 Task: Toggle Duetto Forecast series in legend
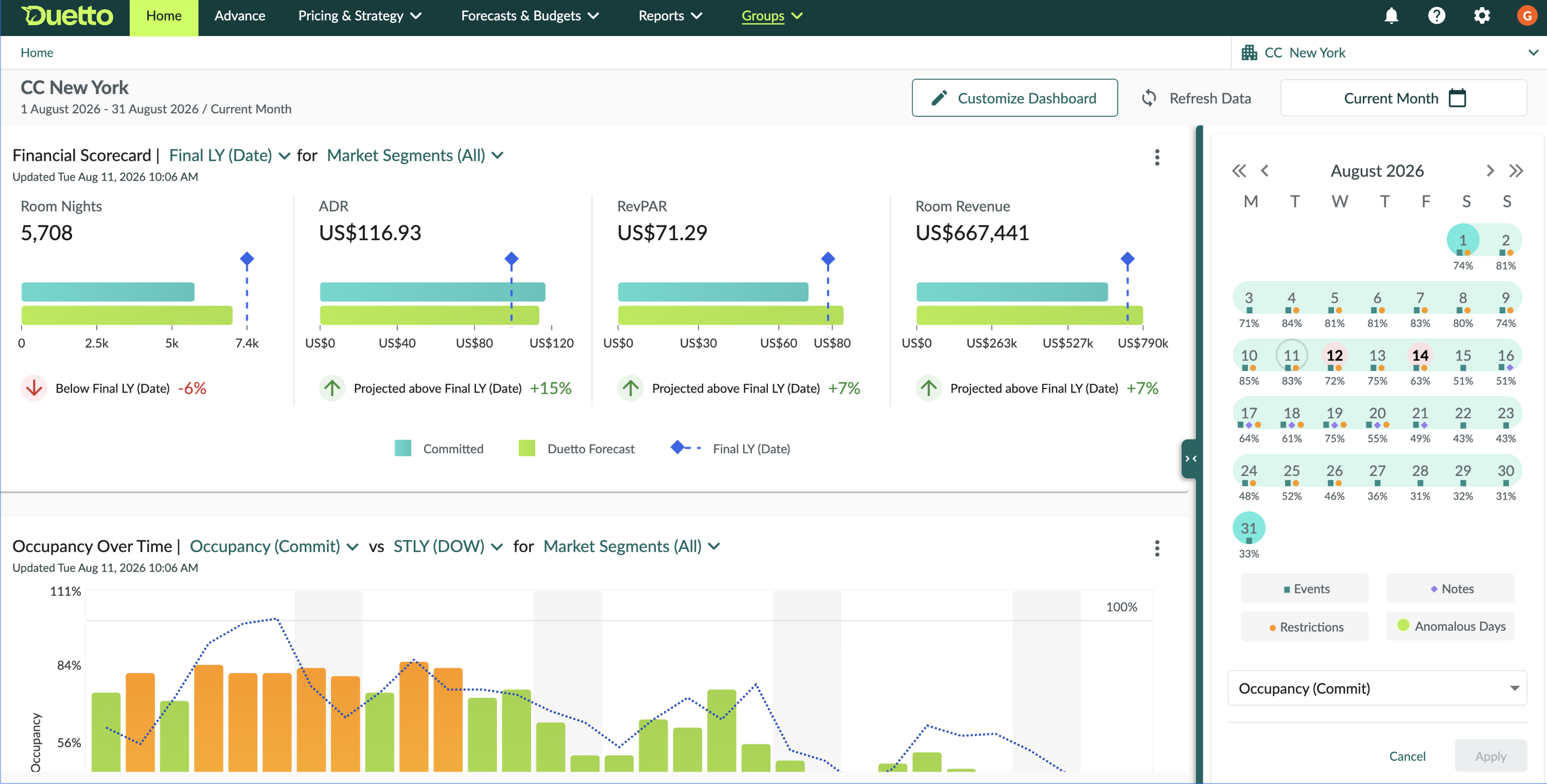pyautogui.click(x=576, y=449)
